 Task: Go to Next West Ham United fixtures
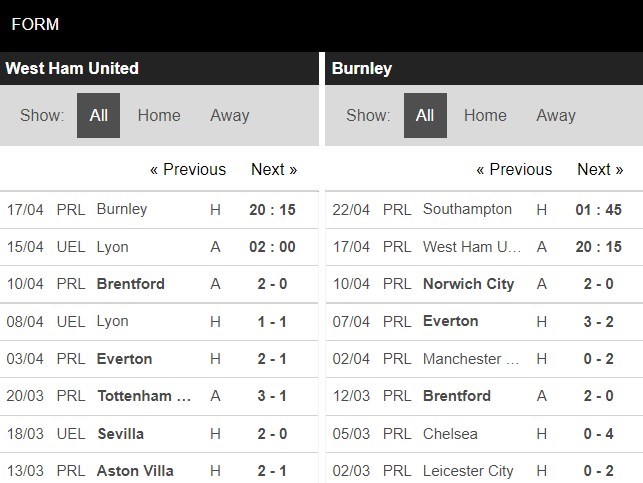click(274, 169)
